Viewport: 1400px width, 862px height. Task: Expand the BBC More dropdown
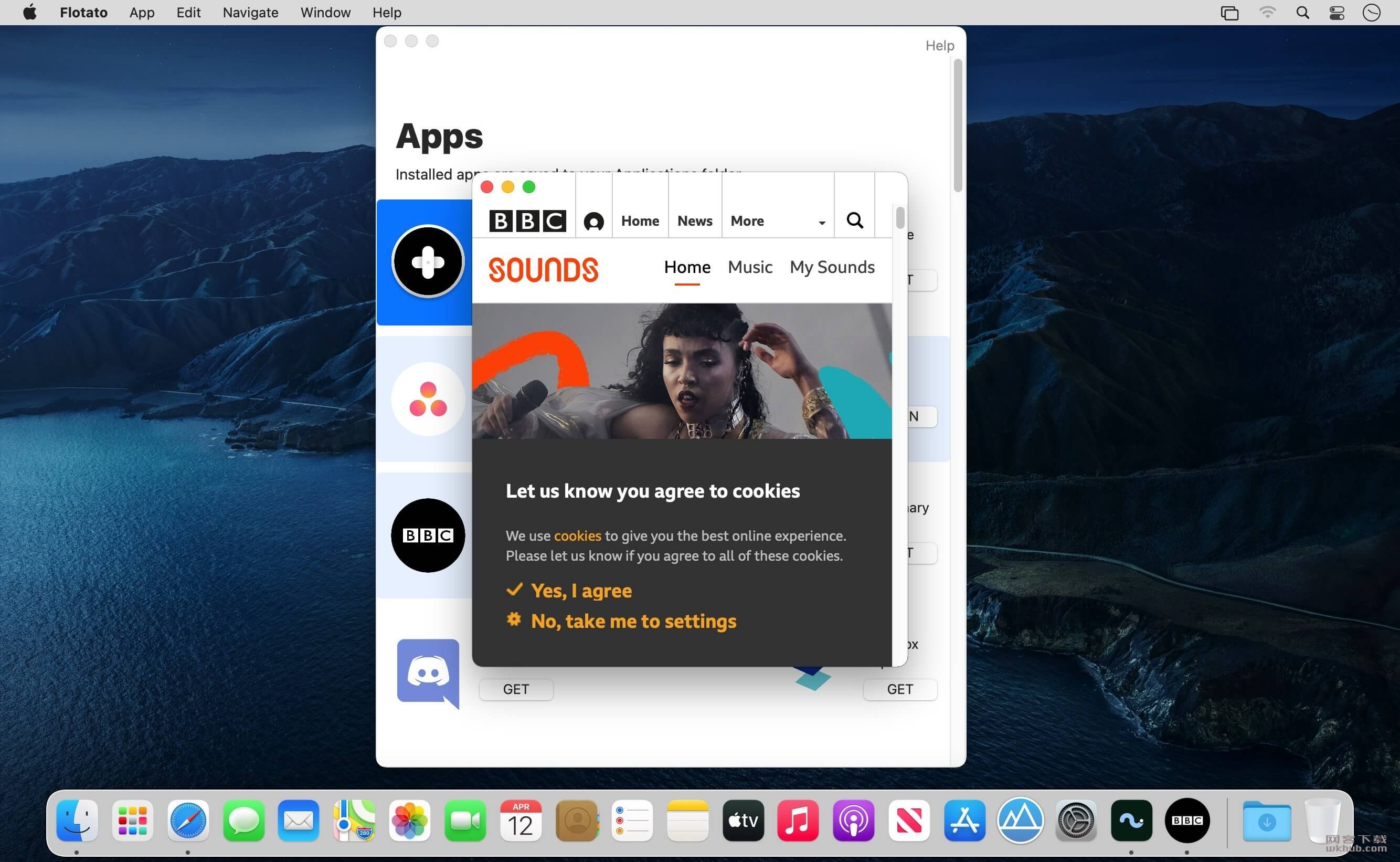(778, 220)
